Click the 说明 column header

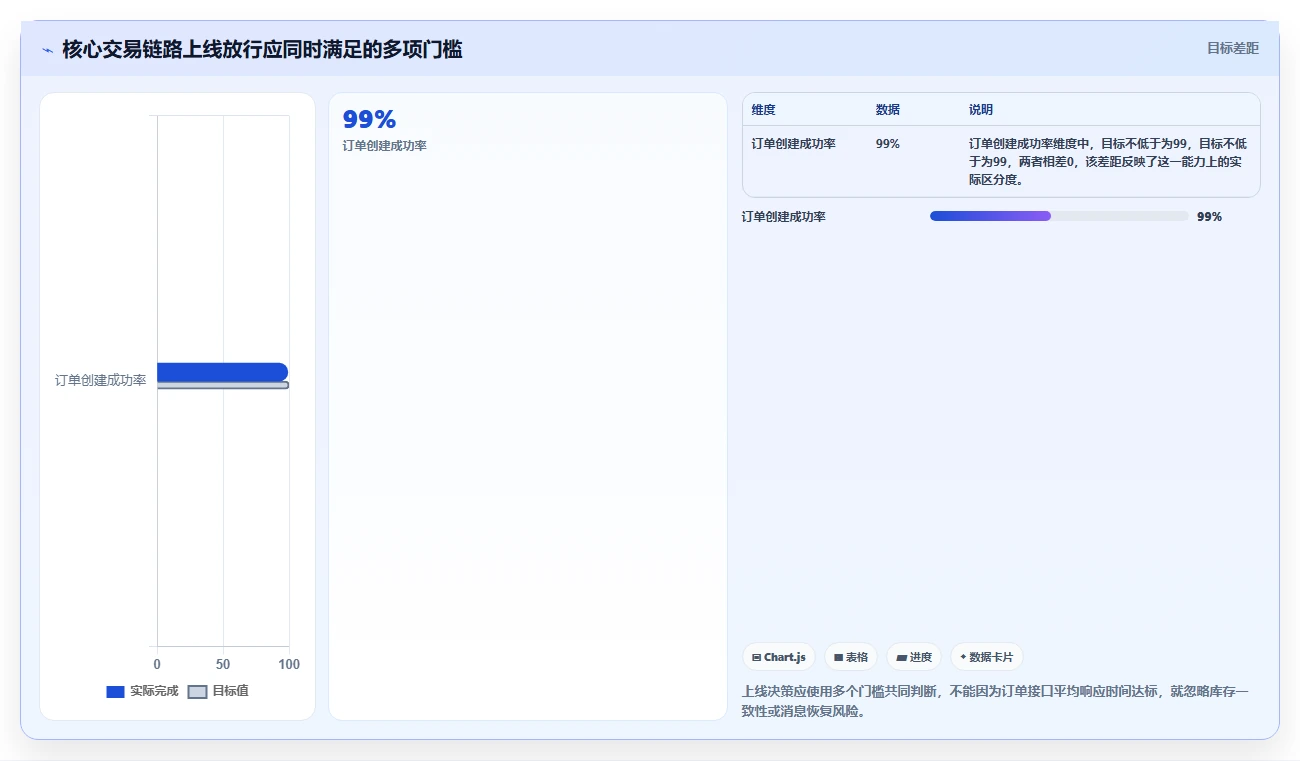[981, 110]
